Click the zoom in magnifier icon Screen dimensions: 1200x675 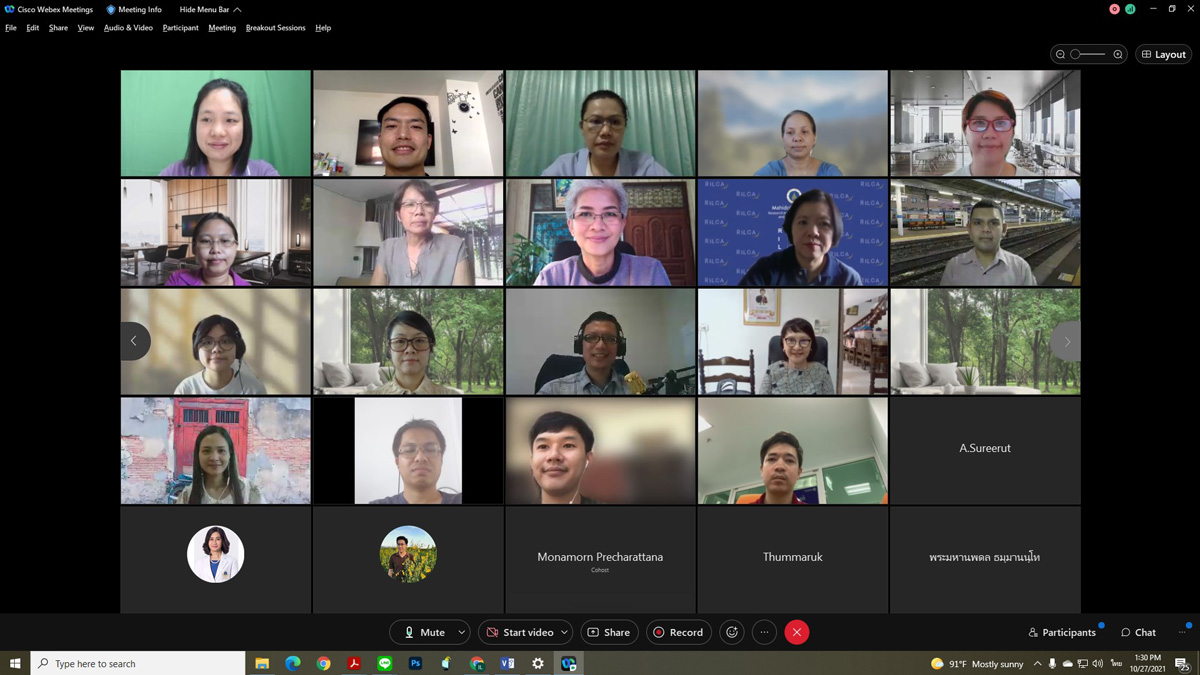tap(1118, 54)
